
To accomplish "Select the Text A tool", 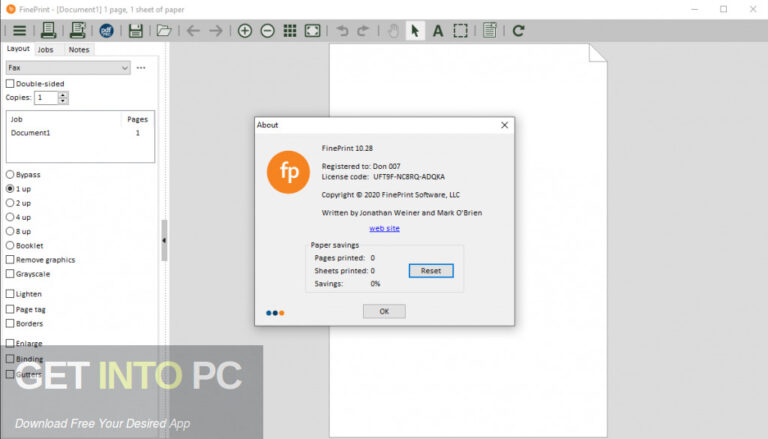I will [438, 31].
